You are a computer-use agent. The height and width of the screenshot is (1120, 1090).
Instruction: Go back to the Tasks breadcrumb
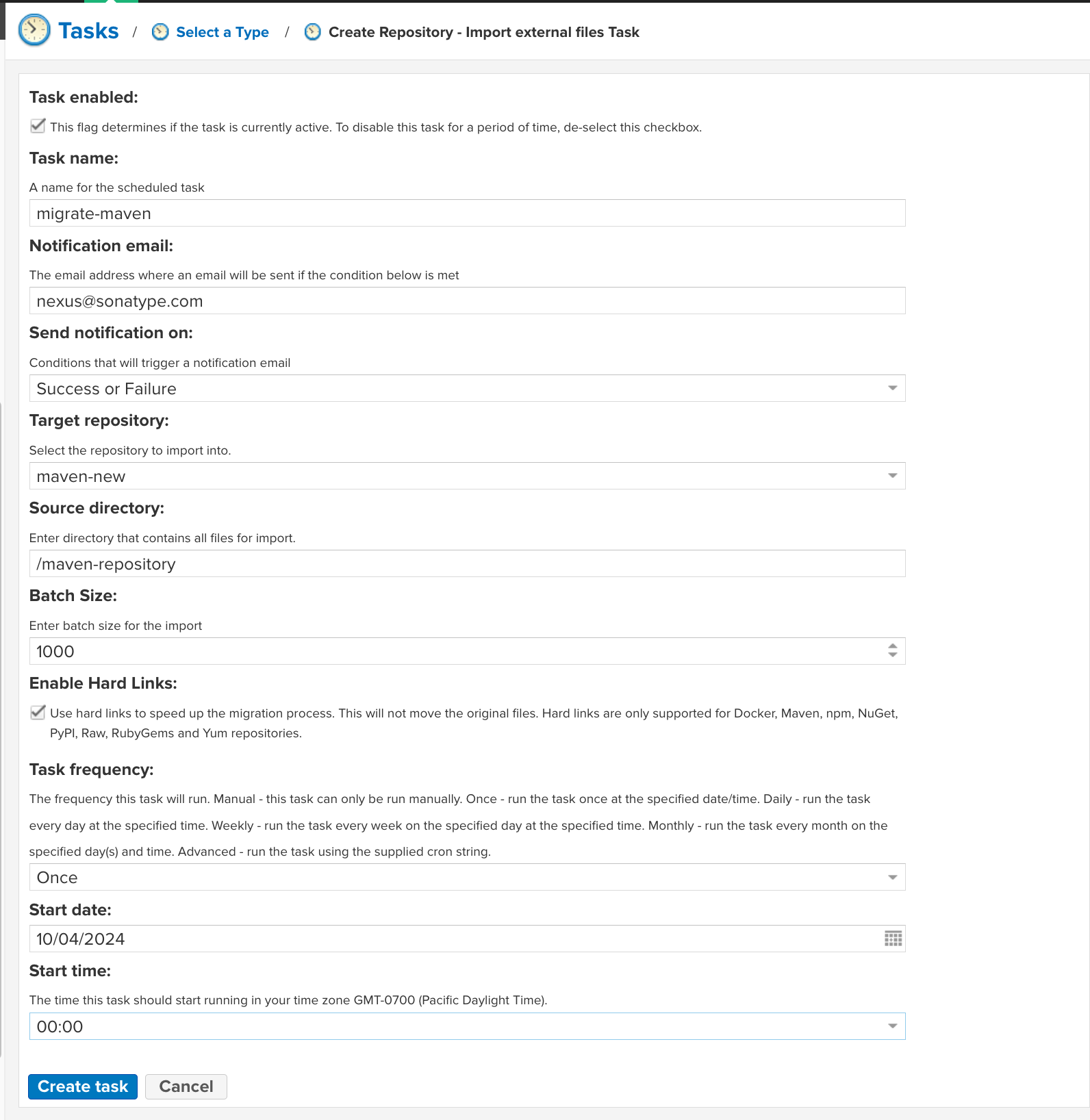[88, 31]
